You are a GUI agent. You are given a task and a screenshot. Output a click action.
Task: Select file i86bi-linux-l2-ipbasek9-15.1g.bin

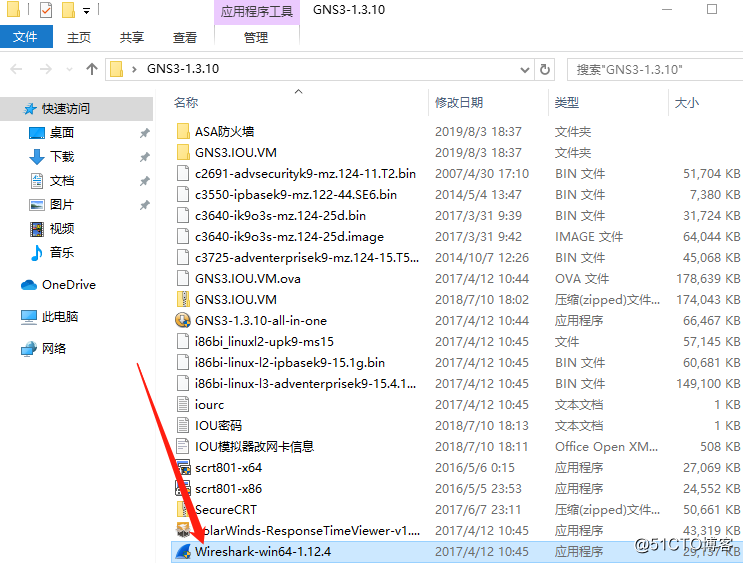290,363
